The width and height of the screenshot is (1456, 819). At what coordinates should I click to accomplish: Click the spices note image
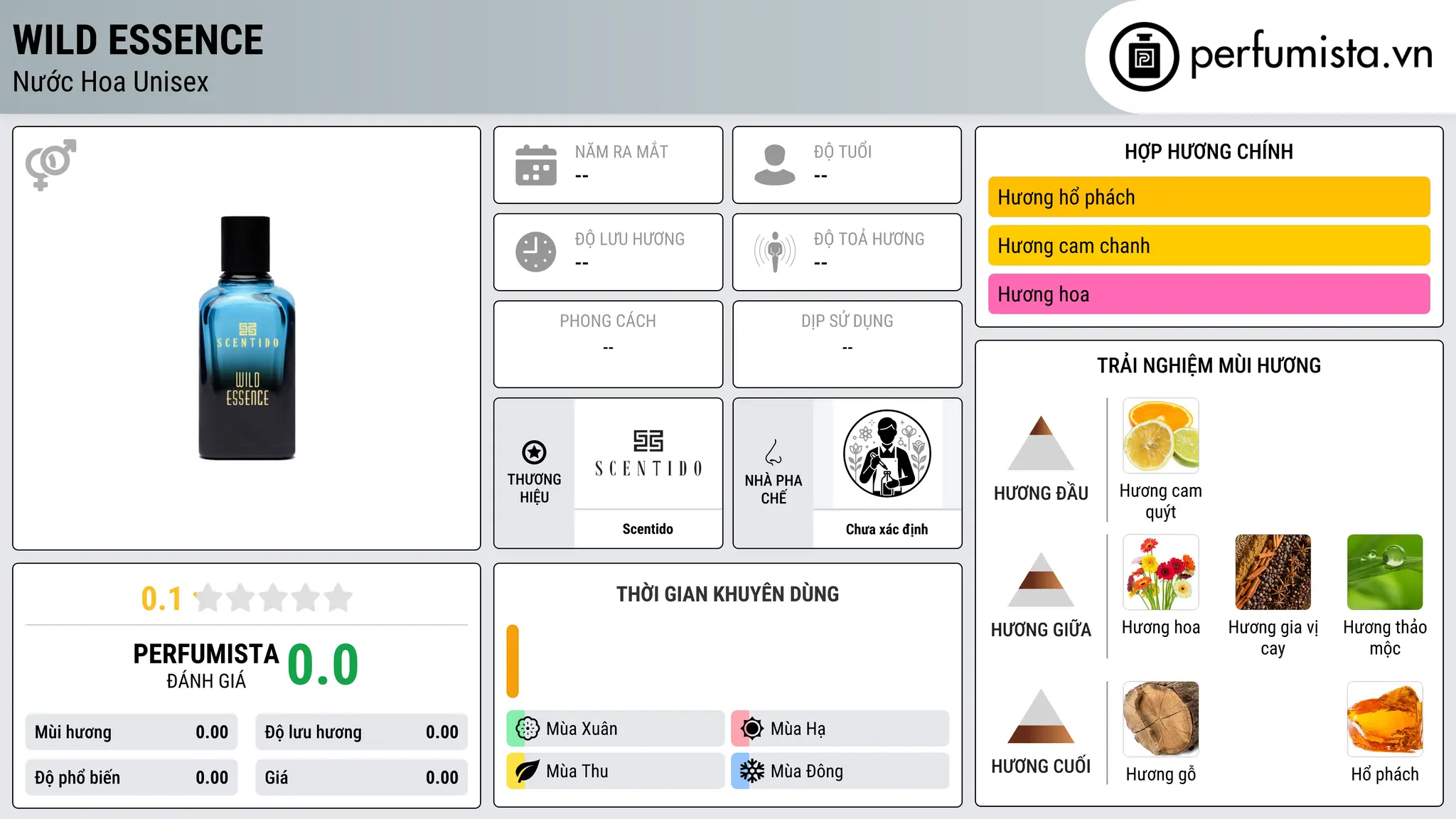(1273, 572)
